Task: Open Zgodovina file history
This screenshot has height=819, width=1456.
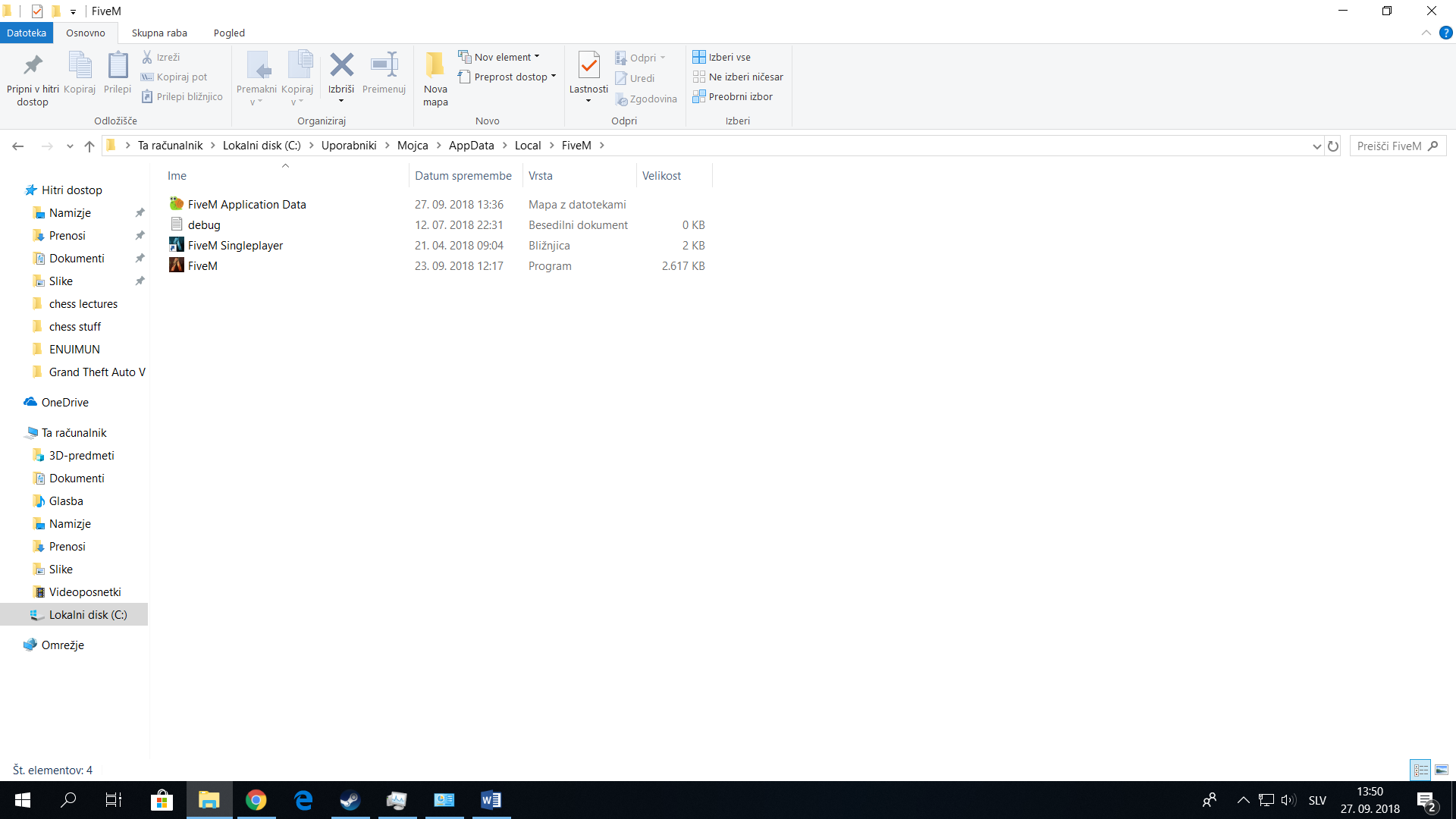Action: coord(646,99)
